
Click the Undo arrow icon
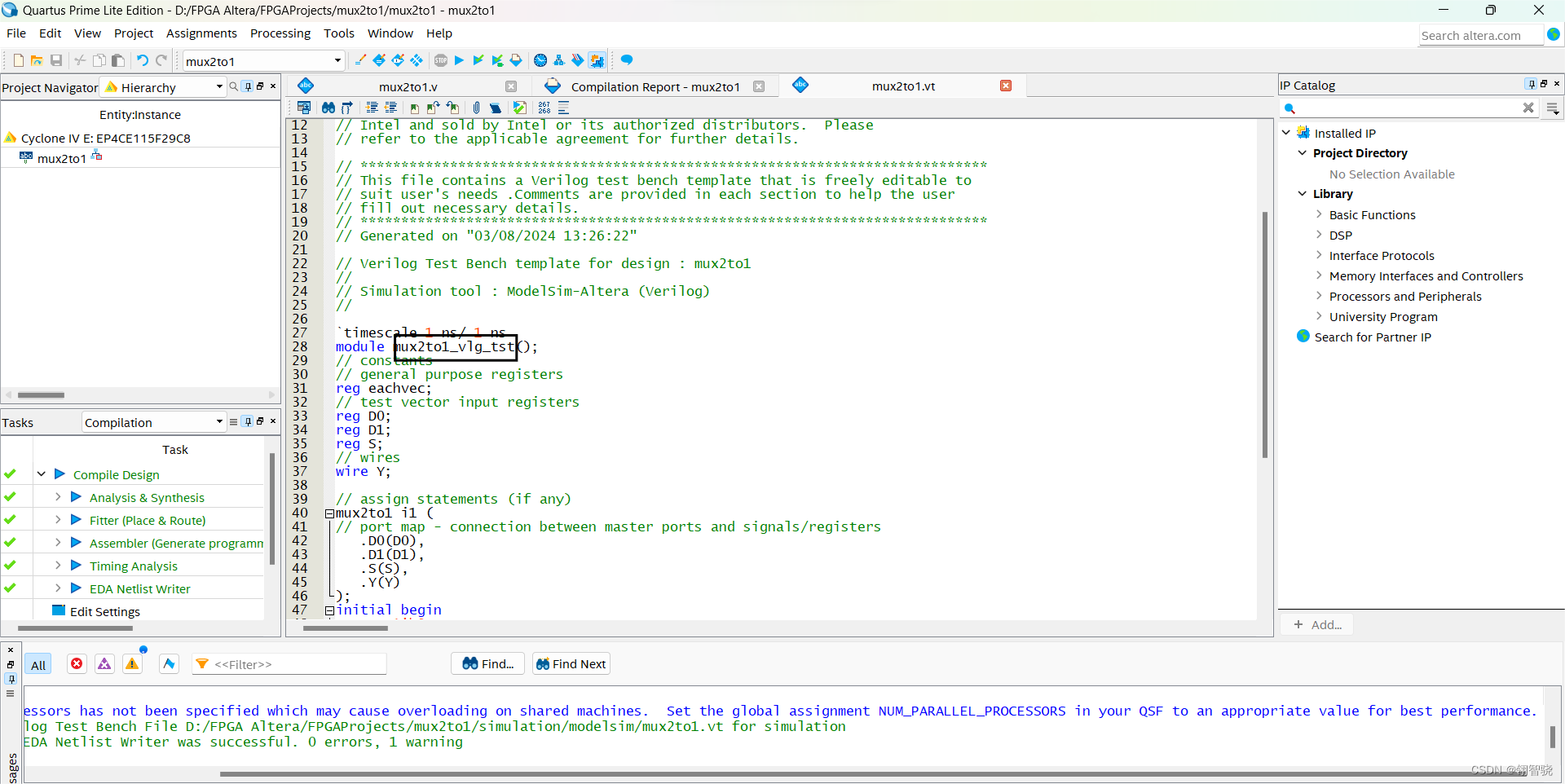143,60
